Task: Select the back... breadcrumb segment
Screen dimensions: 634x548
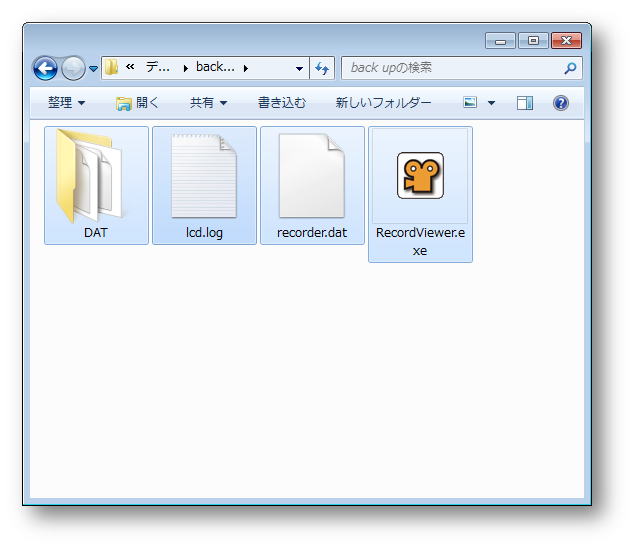Action: (x=215, y=67)
